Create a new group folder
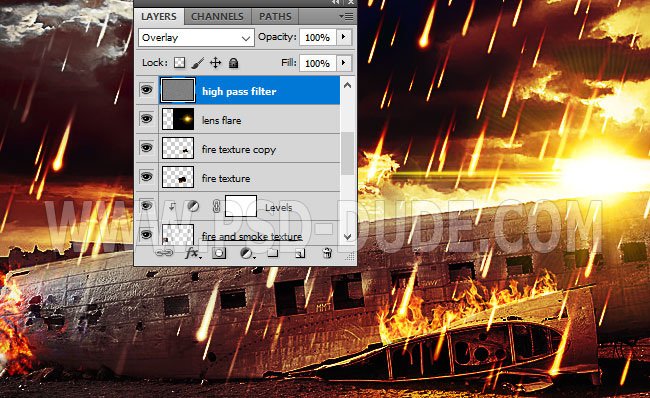This screenshot has width=650, height=398. (272, 253)
